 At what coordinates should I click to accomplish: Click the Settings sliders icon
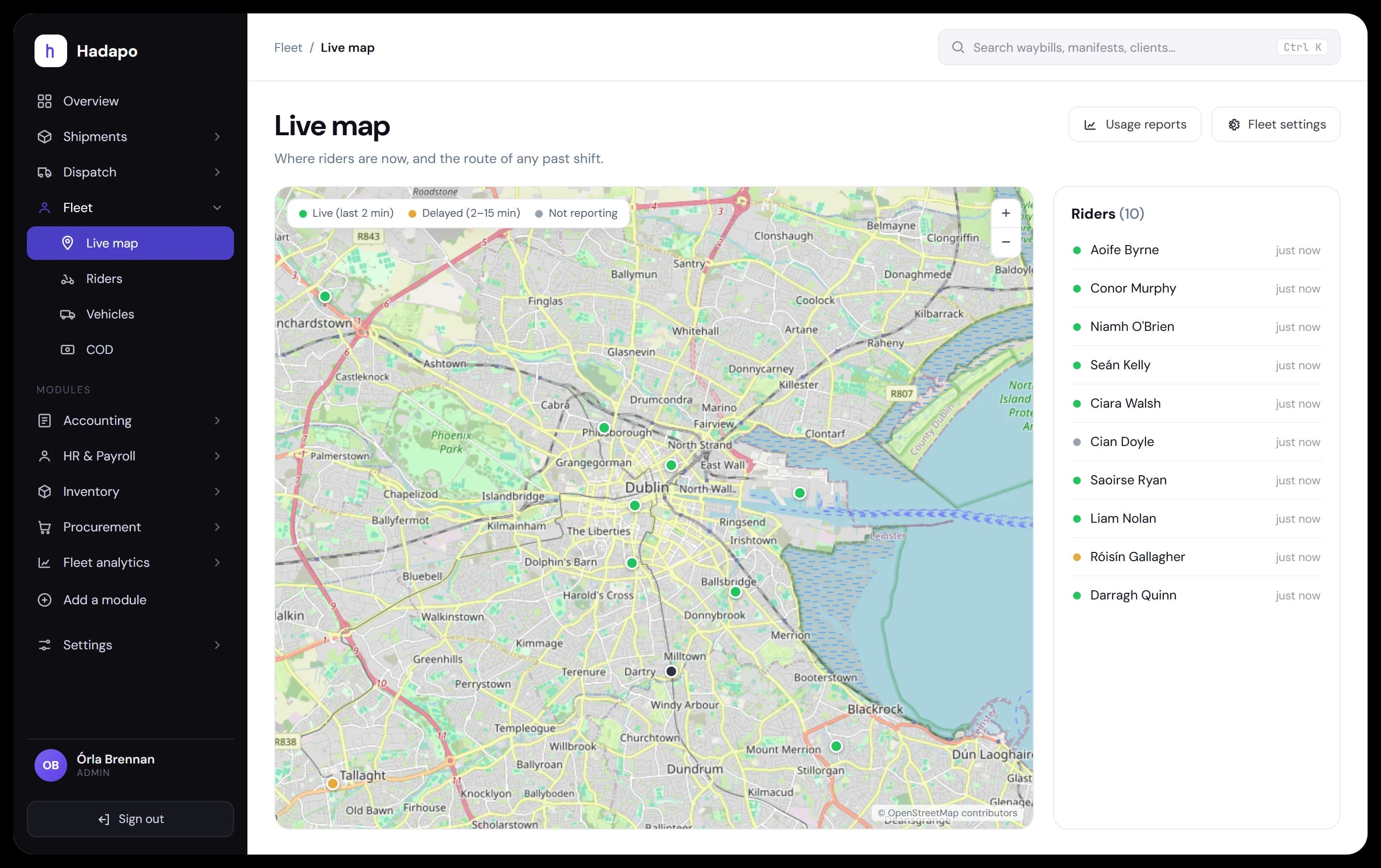coord(44,645)
